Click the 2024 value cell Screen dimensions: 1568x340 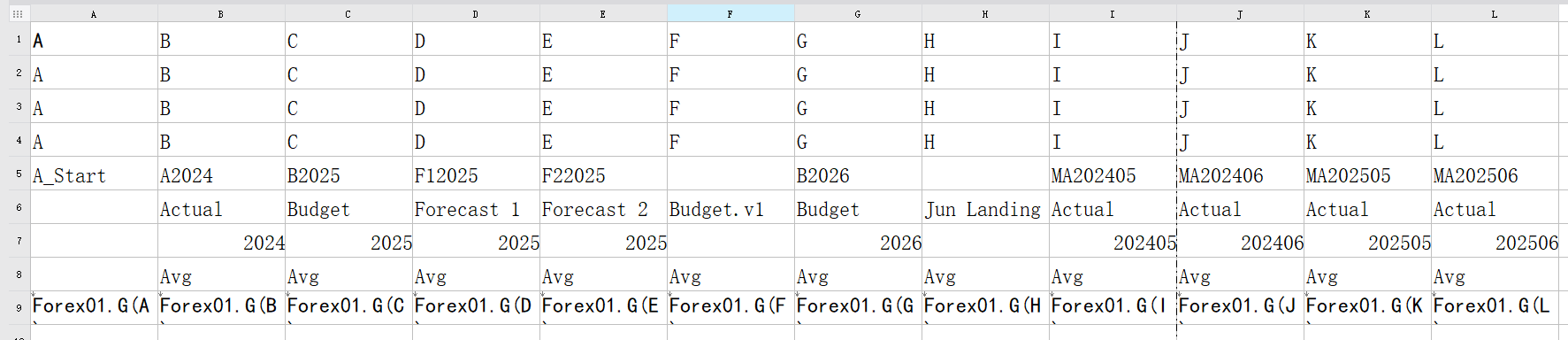(x=221, y=242)
